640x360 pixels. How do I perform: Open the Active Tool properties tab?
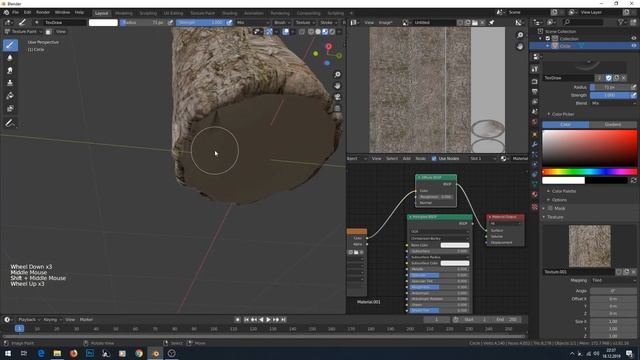coord(535,70)
